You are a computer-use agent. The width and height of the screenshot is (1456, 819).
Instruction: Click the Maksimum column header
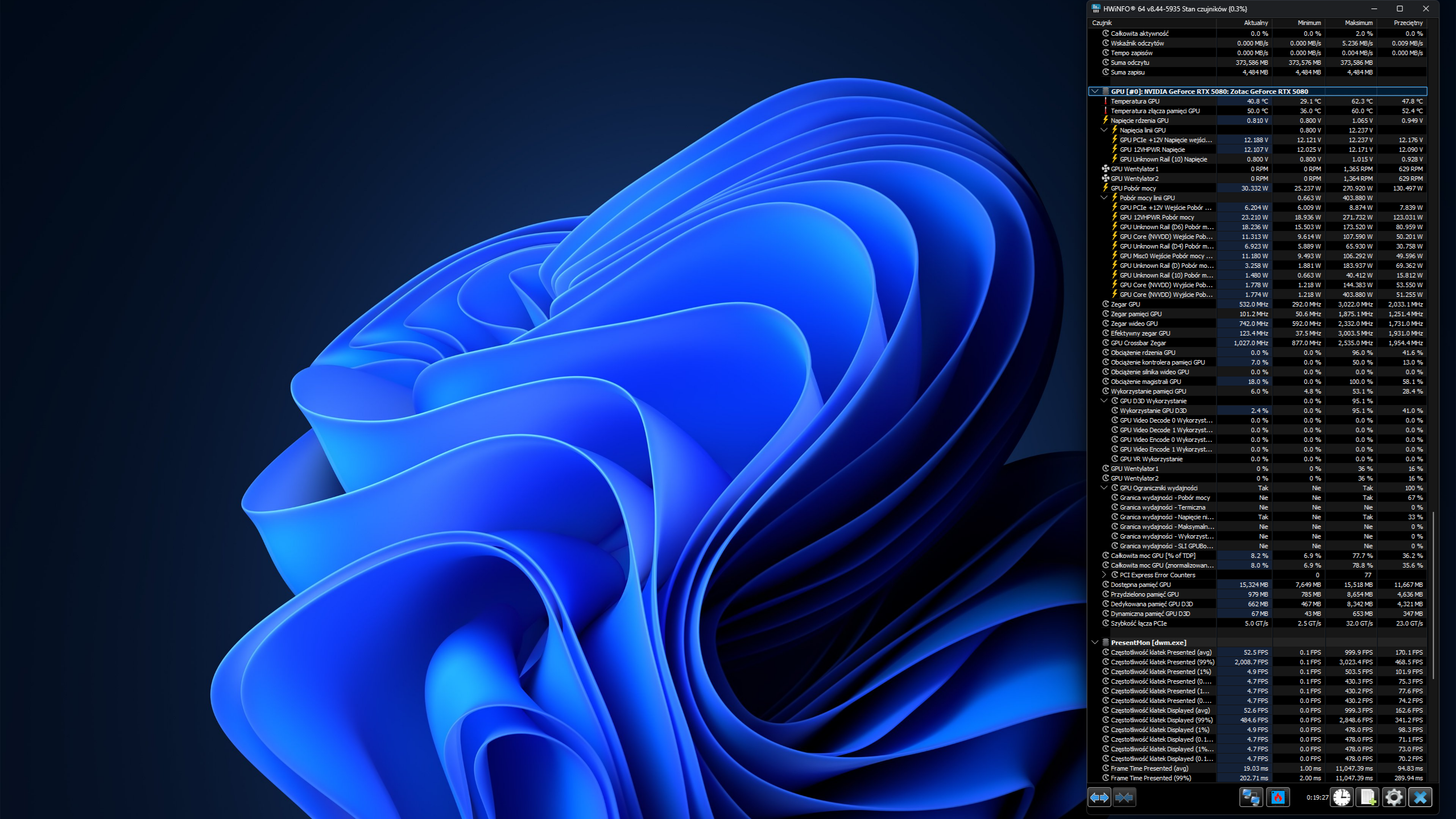[1358, 23]
